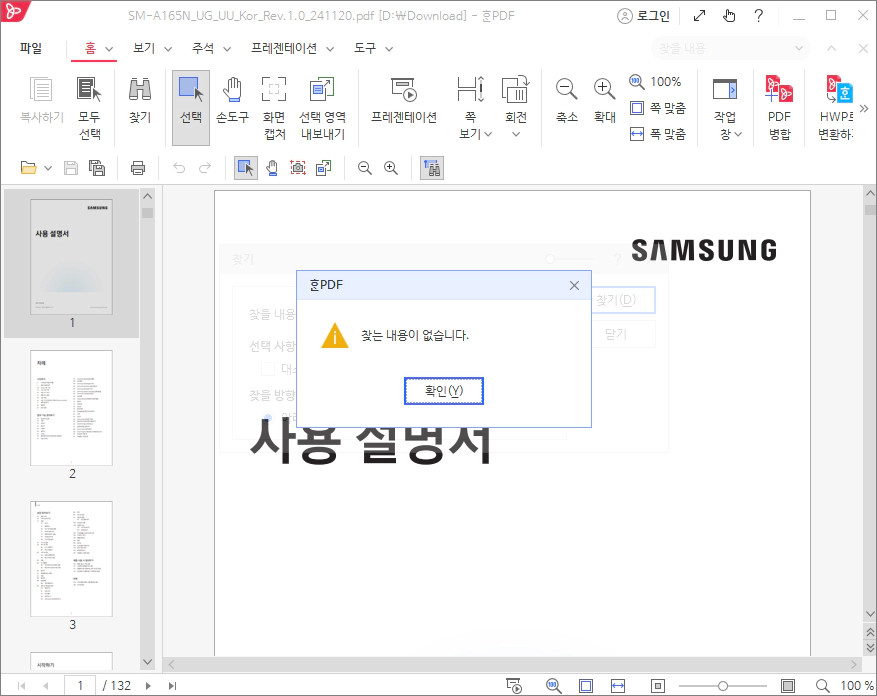
Task: Open the 도구 tab dropdown chevron
Action: 389,49
